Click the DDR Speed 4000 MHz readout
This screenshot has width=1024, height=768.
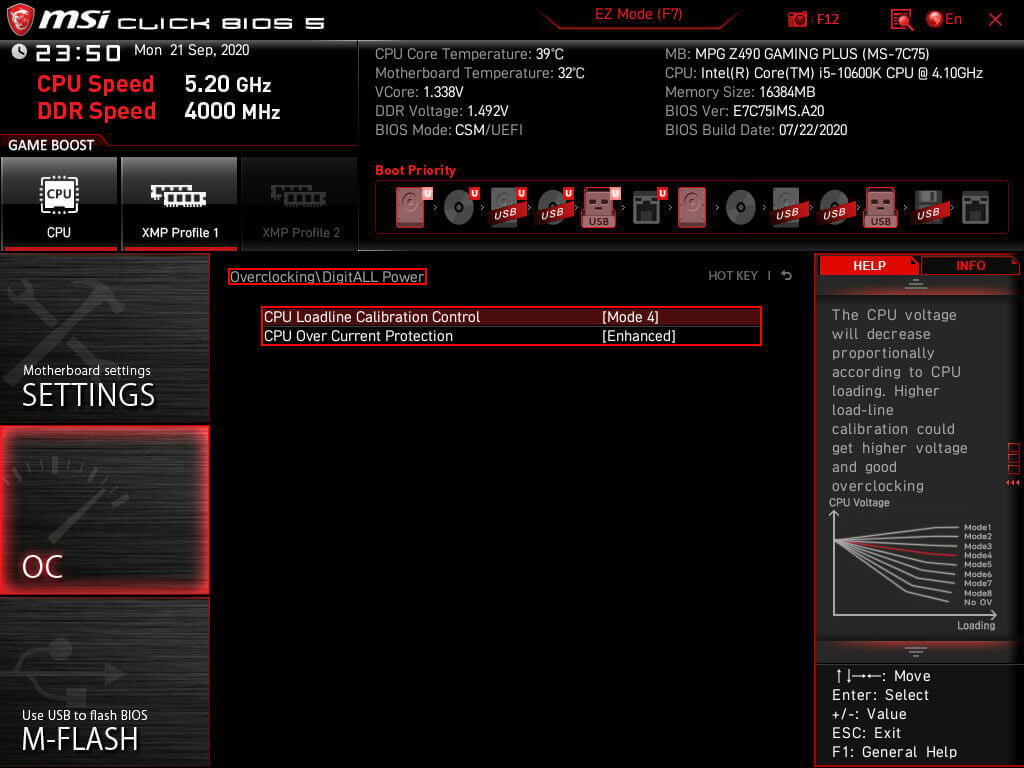tap(159, 111)
